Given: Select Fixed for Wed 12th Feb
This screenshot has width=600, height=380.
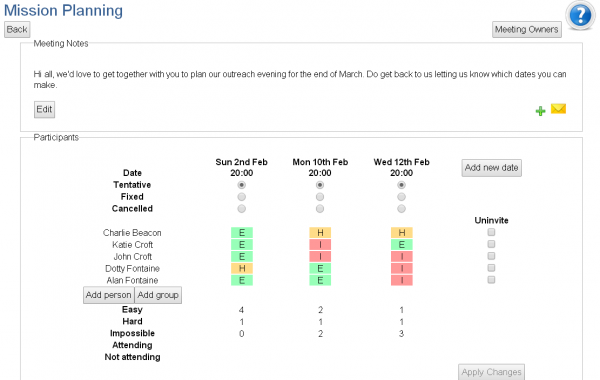Looking at the screenshot, I should (401, 197).
